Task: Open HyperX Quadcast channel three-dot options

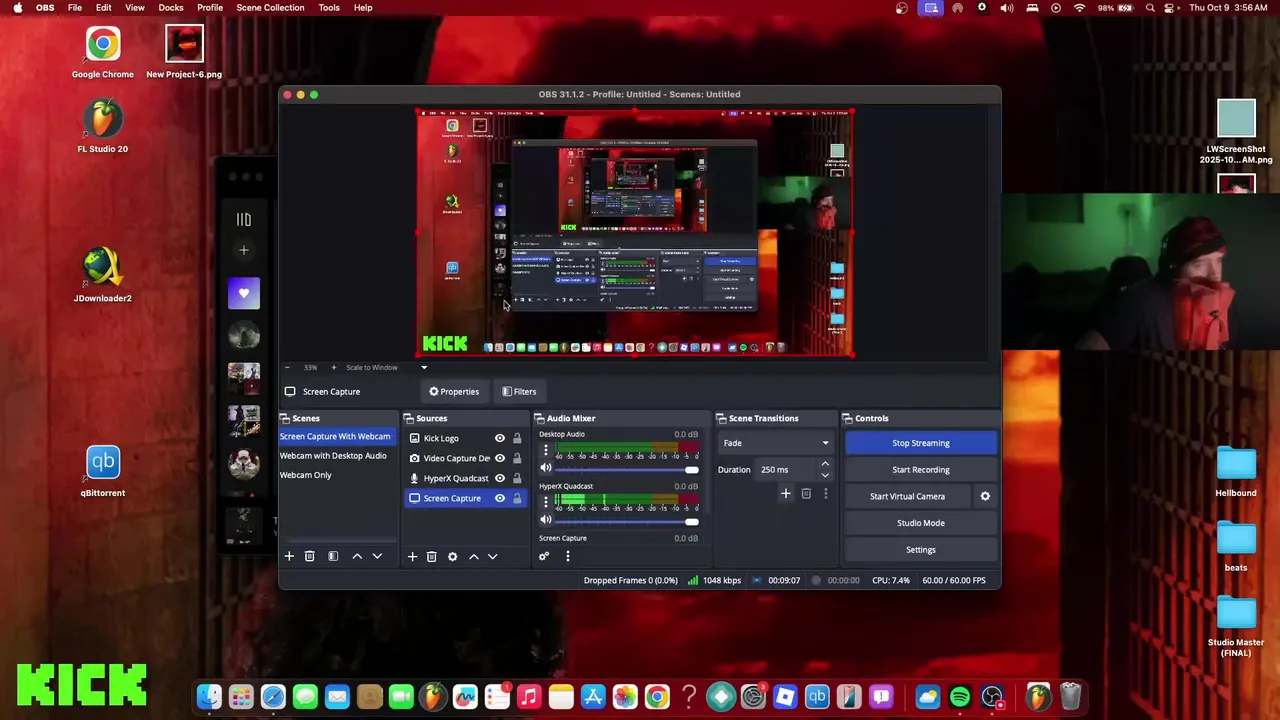Action: pos(546,503)
